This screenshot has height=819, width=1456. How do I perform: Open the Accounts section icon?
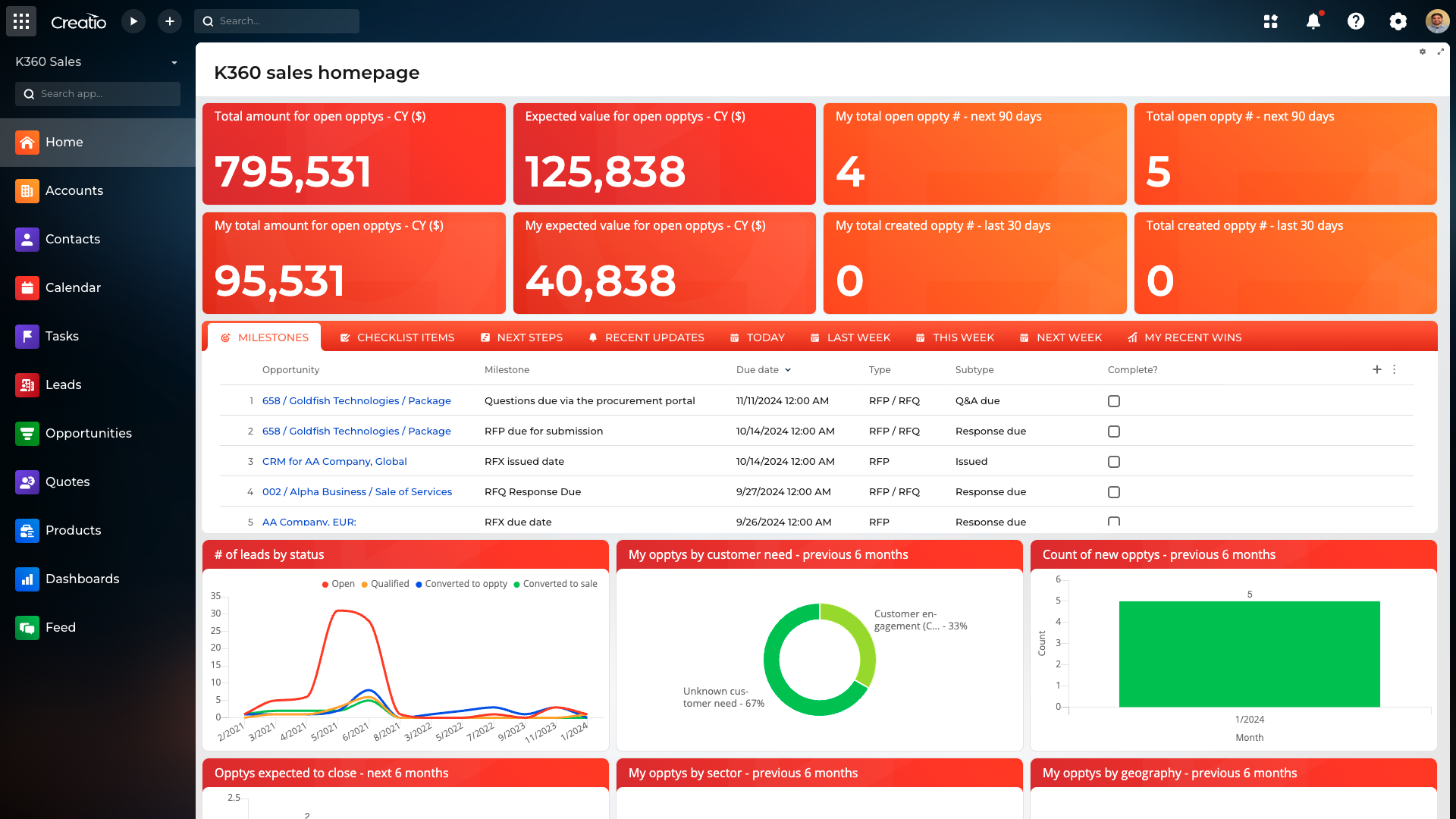click(x=27, y=191)
